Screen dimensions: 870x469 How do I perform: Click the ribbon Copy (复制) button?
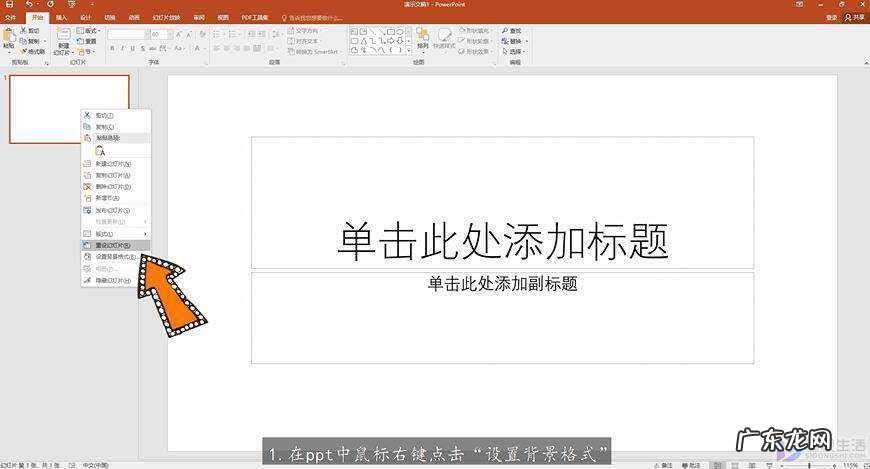[x=30, y=41]
